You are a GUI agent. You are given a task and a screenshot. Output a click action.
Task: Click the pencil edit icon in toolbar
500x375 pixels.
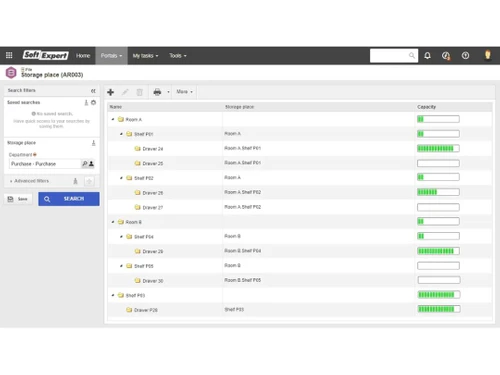(x=125, y=92)
